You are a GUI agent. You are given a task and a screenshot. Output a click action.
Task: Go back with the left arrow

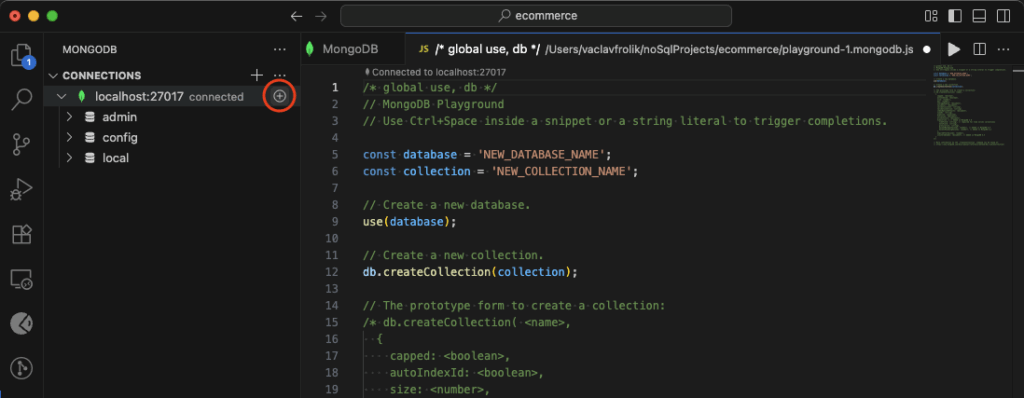coord(296,16)
